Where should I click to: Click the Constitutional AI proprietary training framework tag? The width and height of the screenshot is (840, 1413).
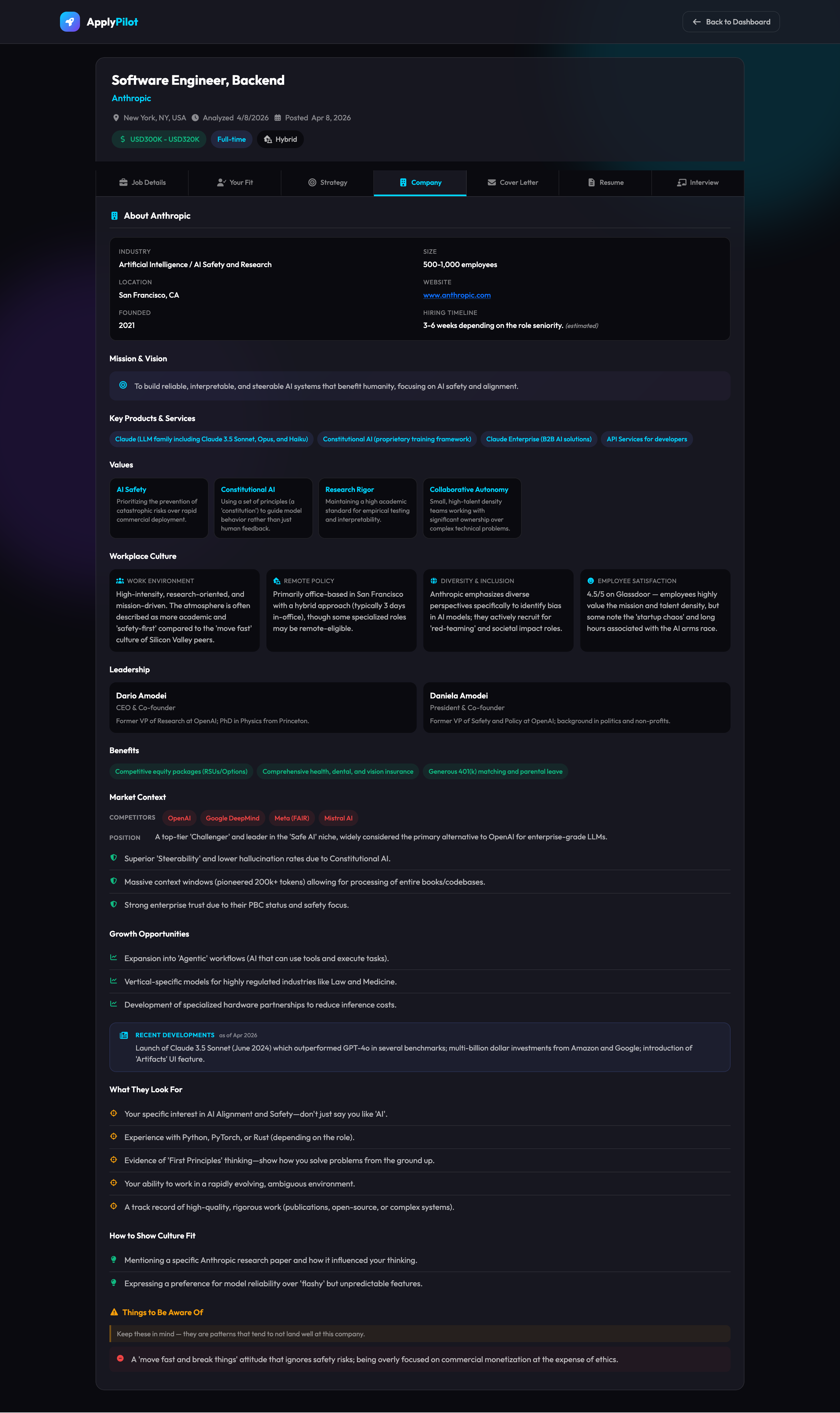(397, 439)
